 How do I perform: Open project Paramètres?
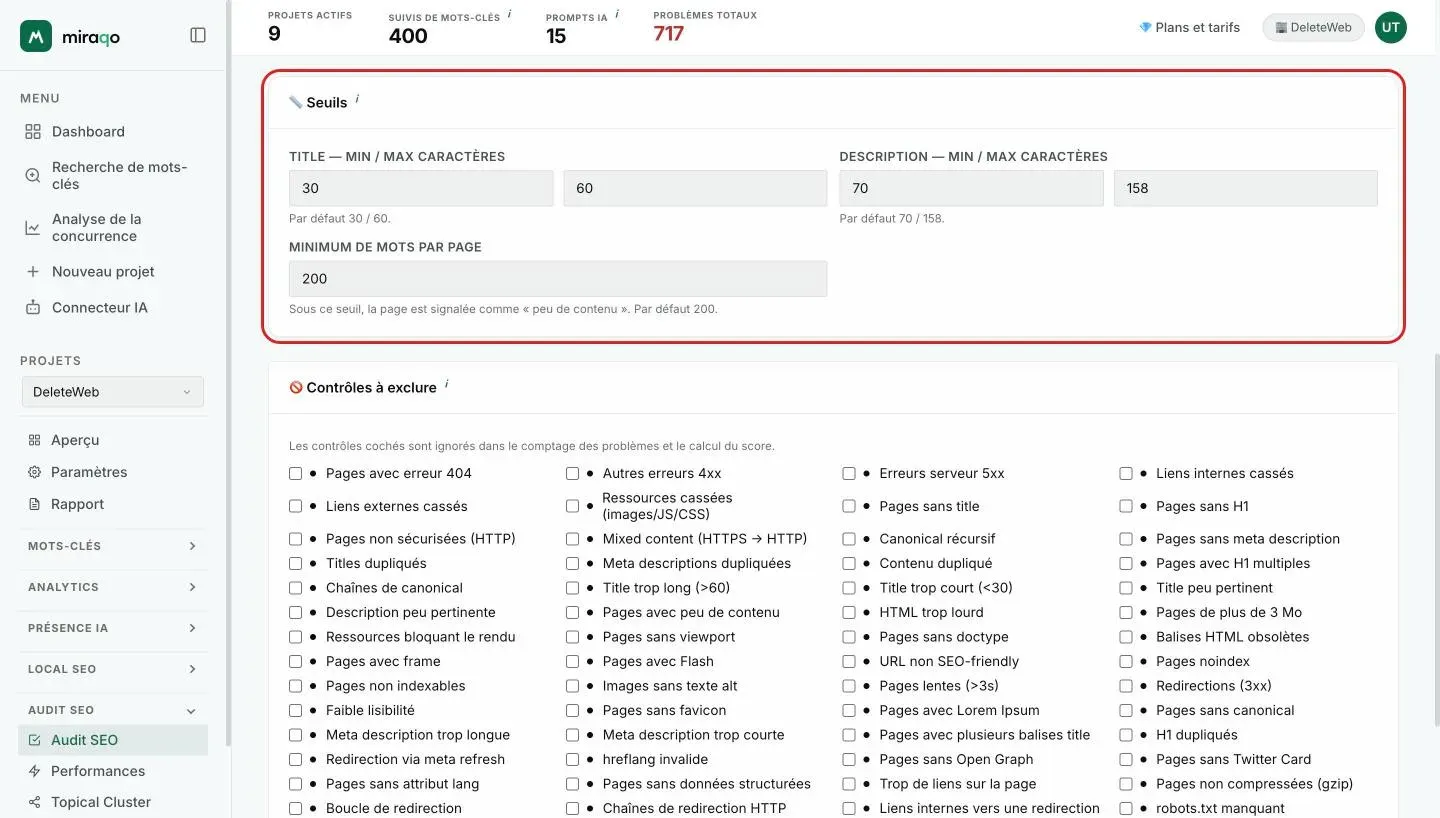[x=113, y=472]
